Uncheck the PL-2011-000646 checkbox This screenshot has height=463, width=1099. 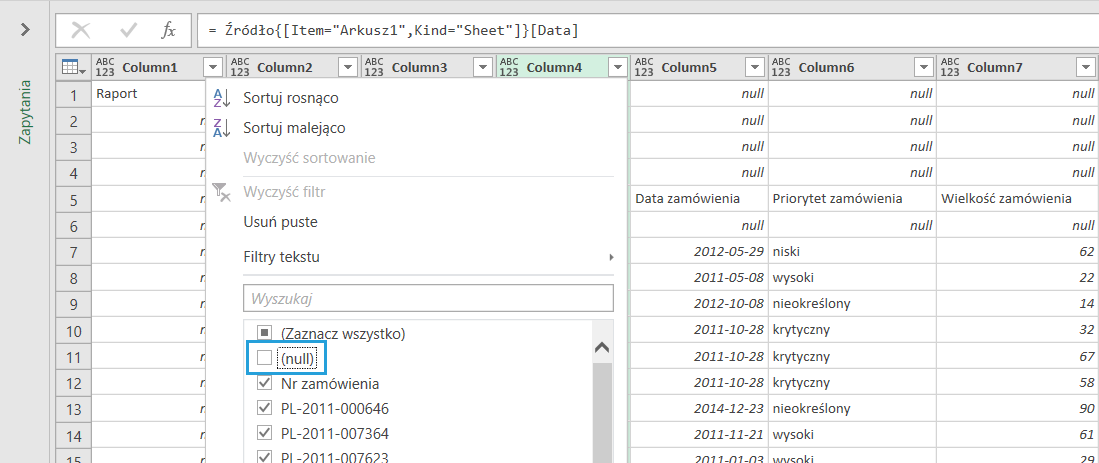click(x=265, y=408)
